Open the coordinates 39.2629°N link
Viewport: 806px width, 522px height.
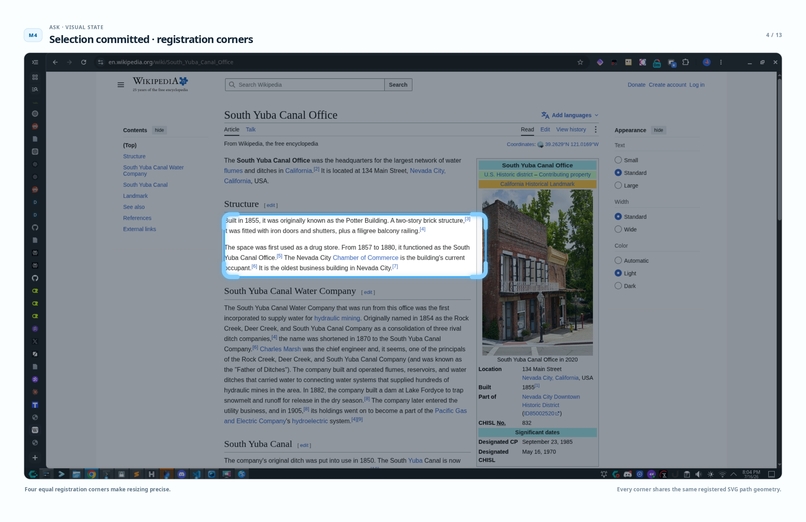click(572, 144)
